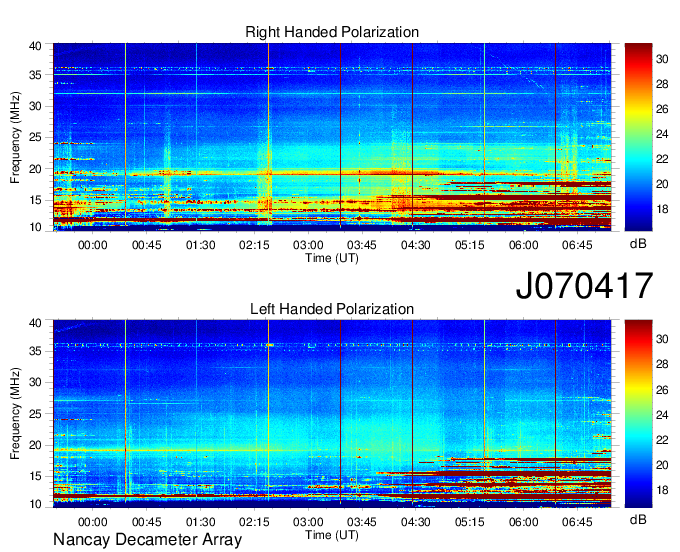Viewport: 680px width, 552px height.
Task: Select "04:30" time tick of Right Handed plot
Action: click(x=415, y=245)
